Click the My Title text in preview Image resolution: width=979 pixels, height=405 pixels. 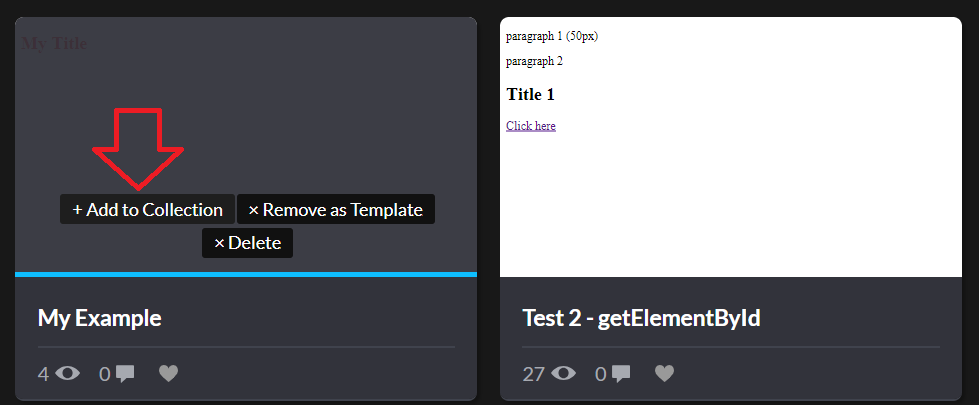coord(54,43)
